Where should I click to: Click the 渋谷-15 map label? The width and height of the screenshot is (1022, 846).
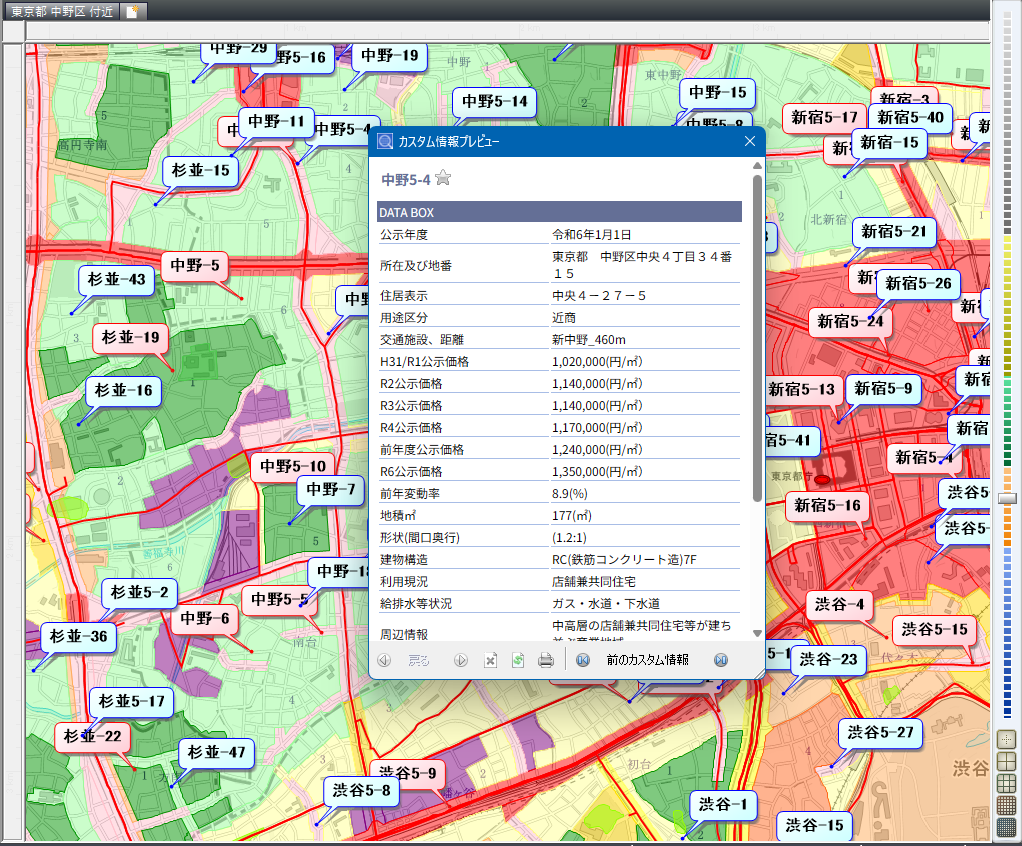pos(814,826)
